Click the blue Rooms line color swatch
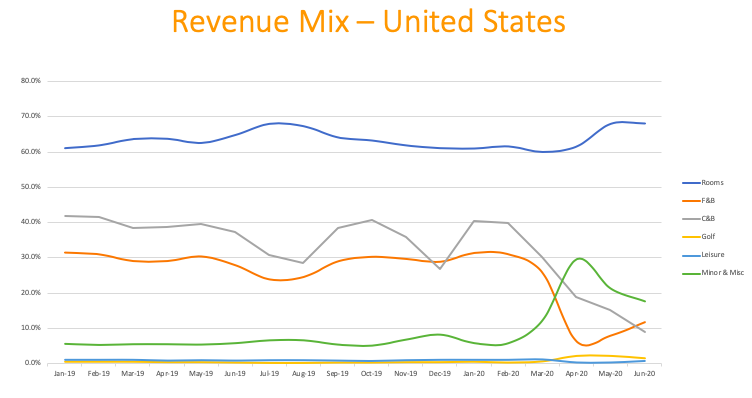Viewport: 752px width, 398px height. pyautogui.click(x=691, y=183)
